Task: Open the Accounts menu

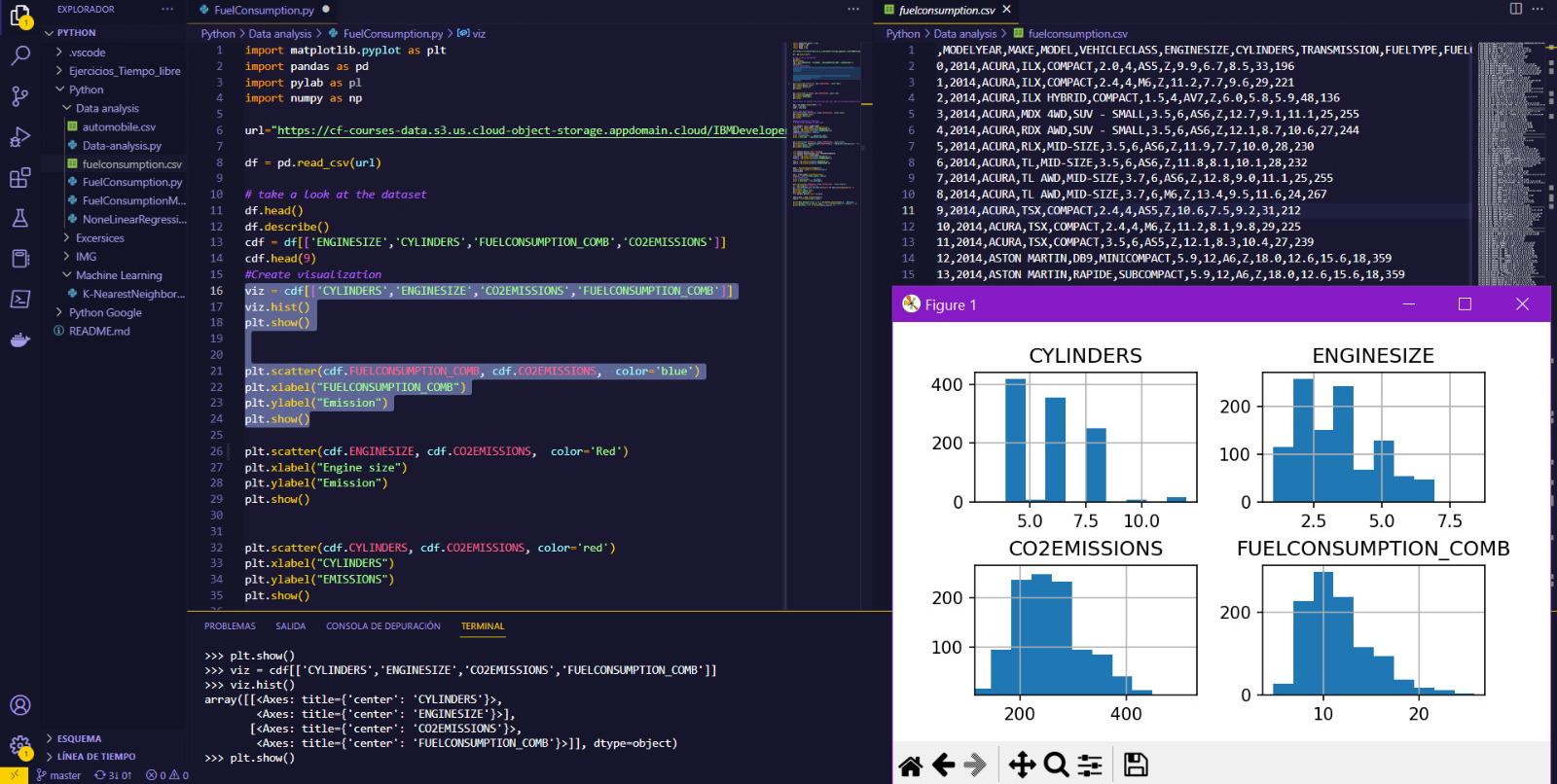Action: tap(19, 705)
